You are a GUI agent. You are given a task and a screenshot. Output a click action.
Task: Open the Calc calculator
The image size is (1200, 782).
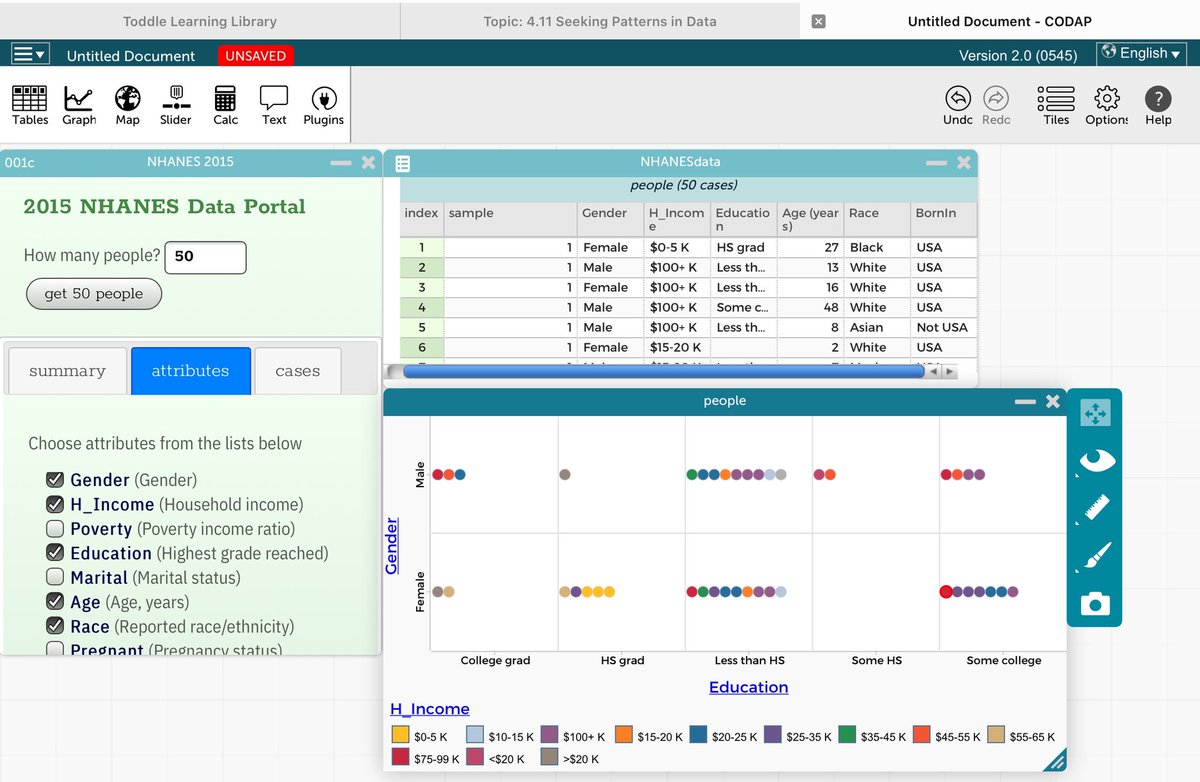(226, 105)
